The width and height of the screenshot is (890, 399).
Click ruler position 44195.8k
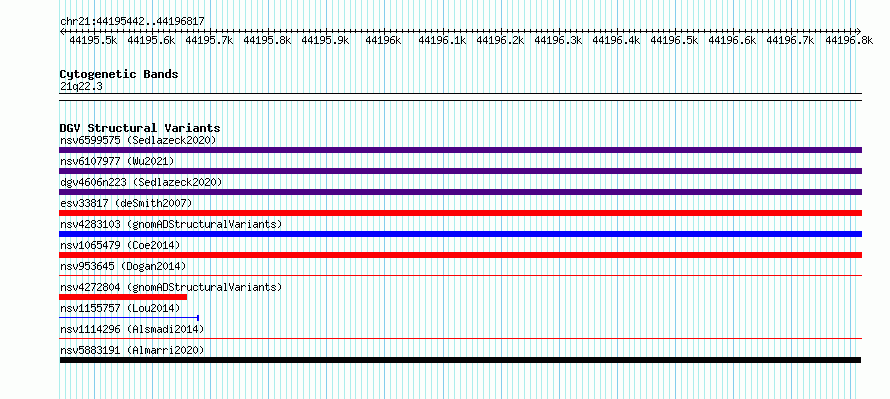point(267,40)
